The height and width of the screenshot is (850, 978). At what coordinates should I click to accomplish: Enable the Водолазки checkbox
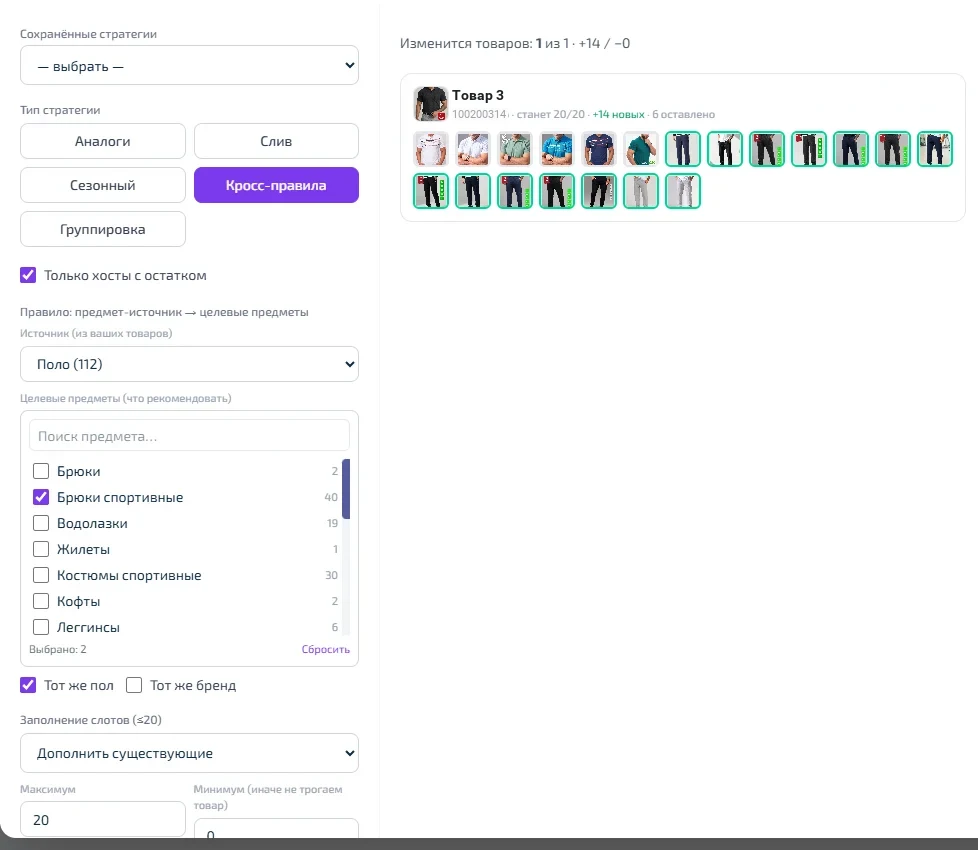(41, 523)
